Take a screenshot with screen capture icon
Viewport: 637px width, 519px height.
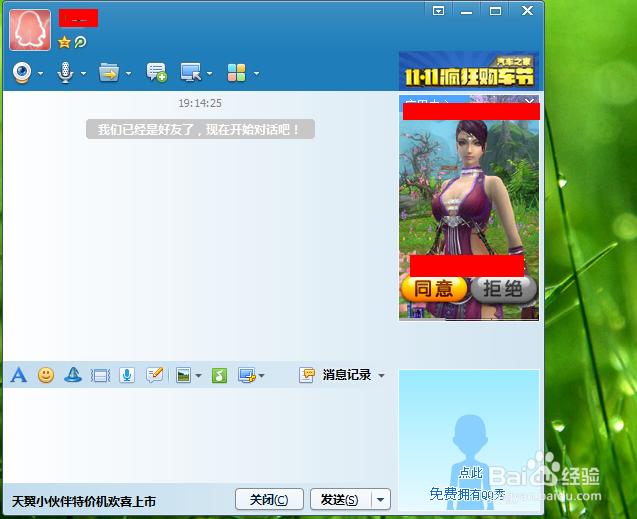click(247, 375)
